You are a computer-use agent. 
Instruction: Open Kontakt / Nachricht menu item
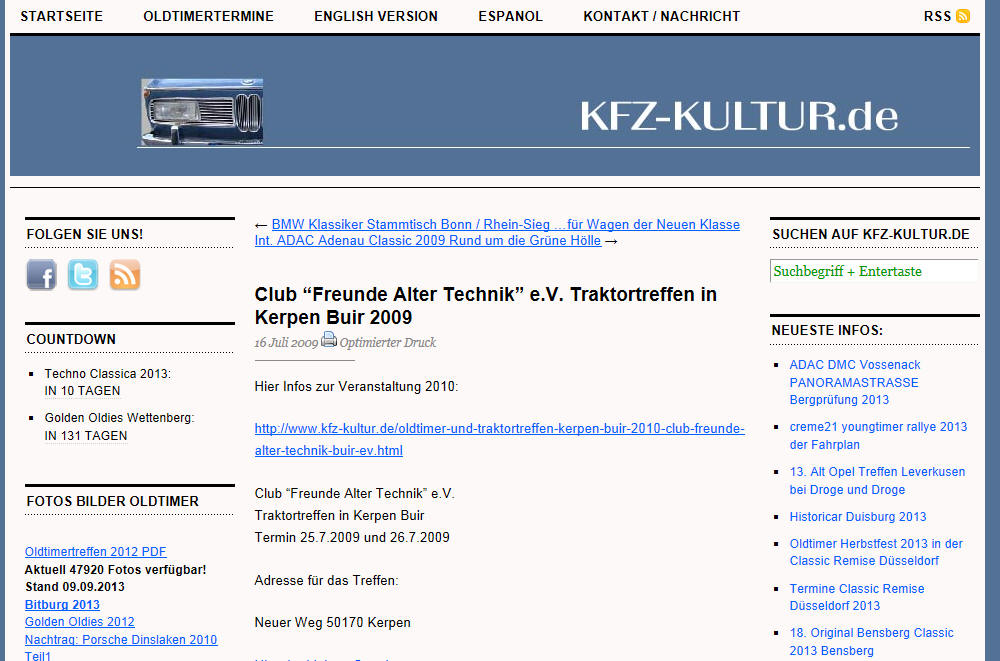pyautogui.click(x=662, y=17)
